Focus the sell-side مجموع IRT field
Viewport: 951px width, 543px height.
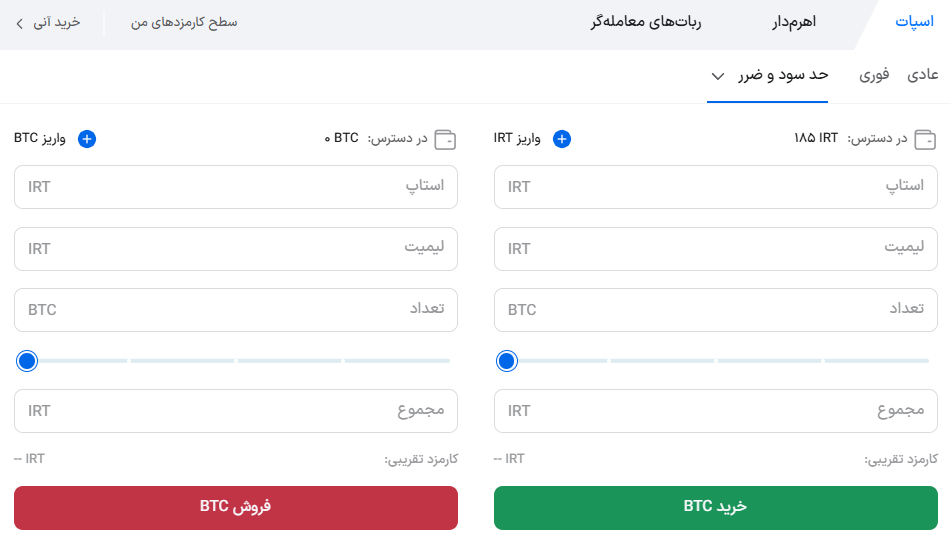pos(235,411)
